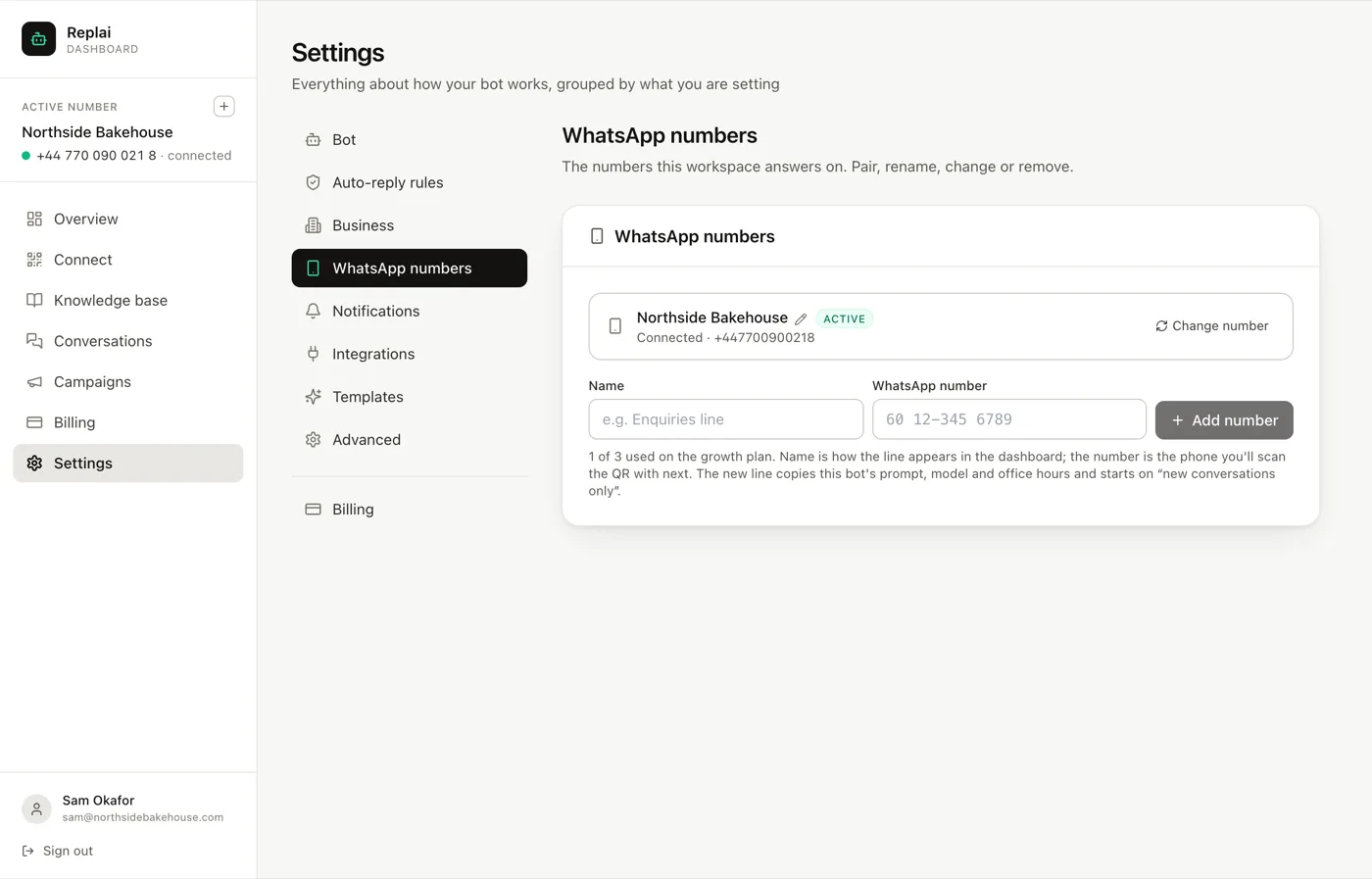This screenshot has height=879, width=1372.
Task: Click the Auto-reply rules shield icon
Action: pos(314,182)
